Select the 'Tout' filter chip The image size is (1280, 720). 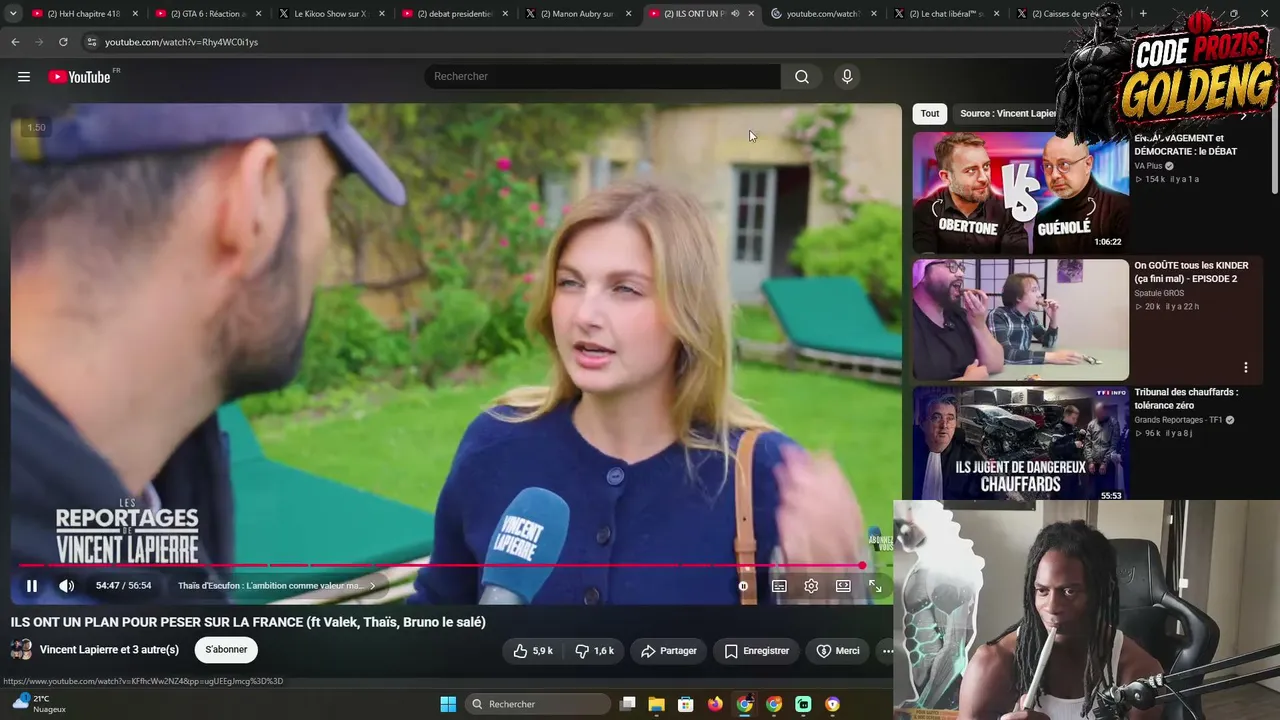pos(930,114)
